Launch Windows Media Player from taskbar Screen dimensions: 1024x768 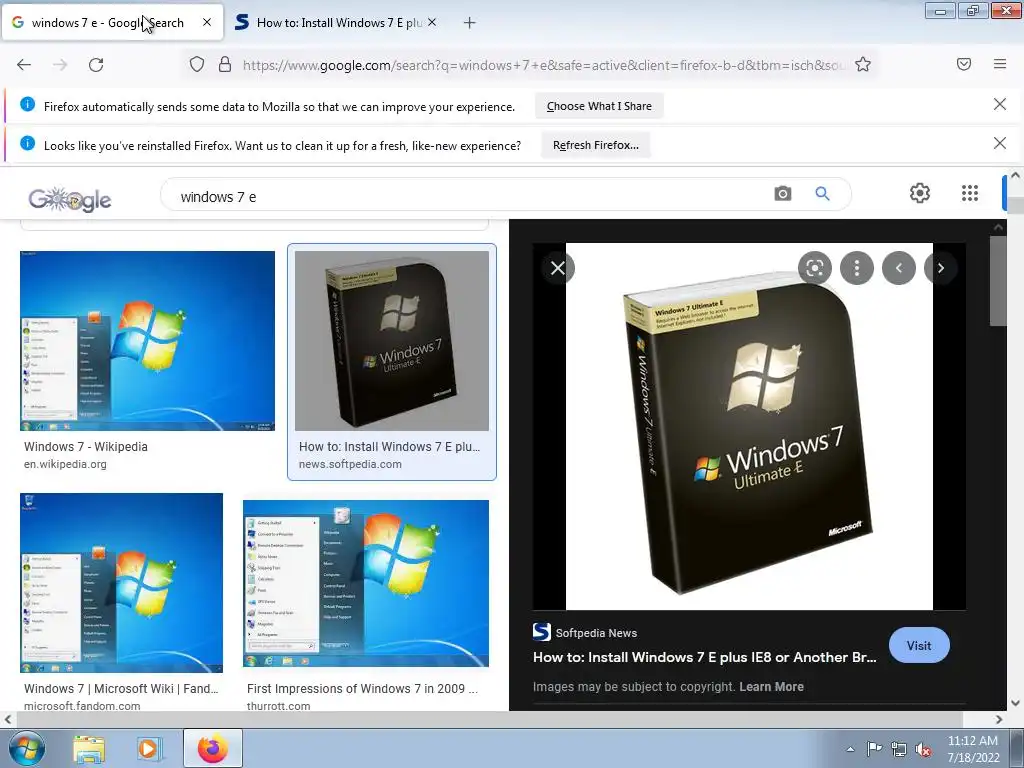(149, 748)
